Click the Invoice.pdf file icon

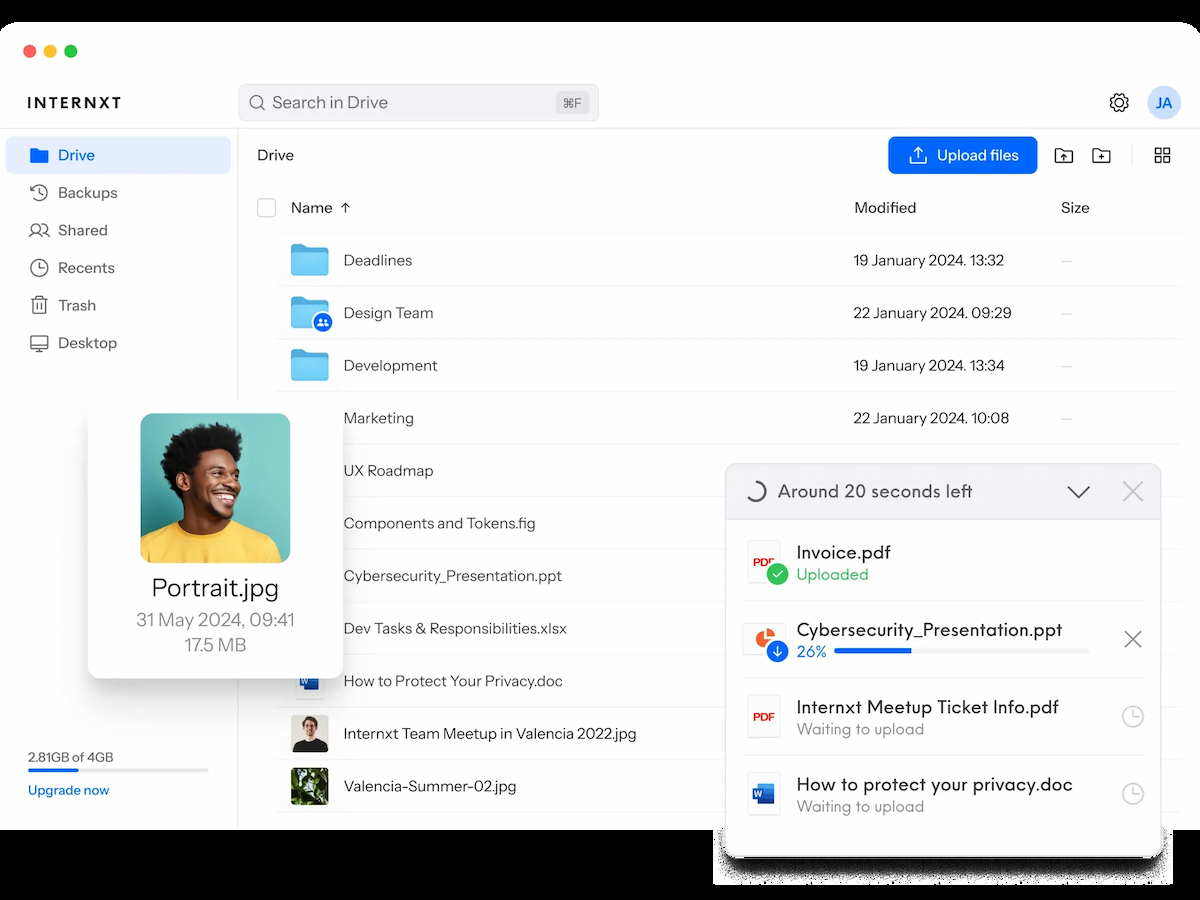coord(766,563)
